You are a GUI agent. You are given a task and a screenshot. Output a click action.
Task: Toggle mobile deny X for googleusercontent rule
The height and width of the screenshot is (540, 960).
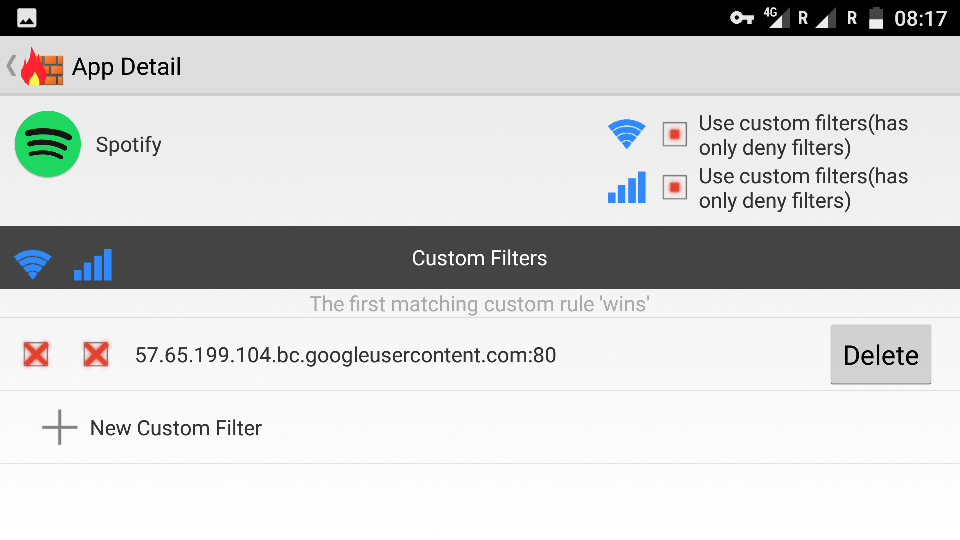click(96, 354)
